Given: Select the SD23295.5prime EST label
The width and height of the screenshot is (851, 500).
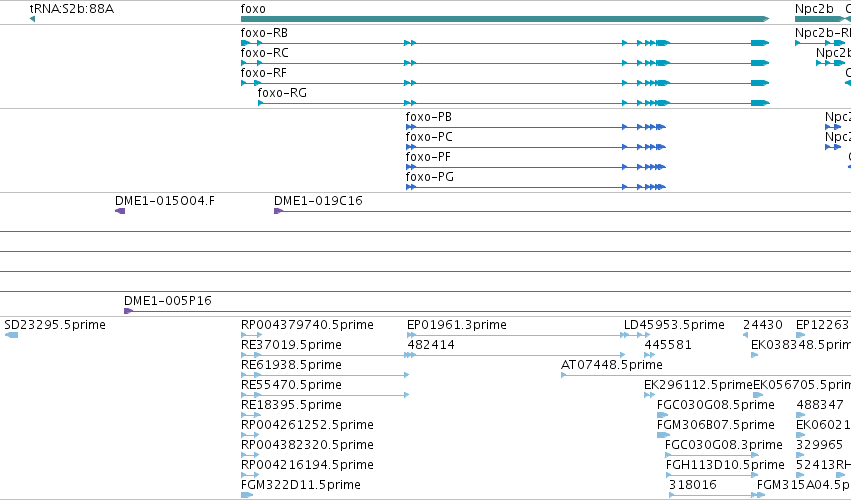Looking at the screenshot, I should 55,325.
